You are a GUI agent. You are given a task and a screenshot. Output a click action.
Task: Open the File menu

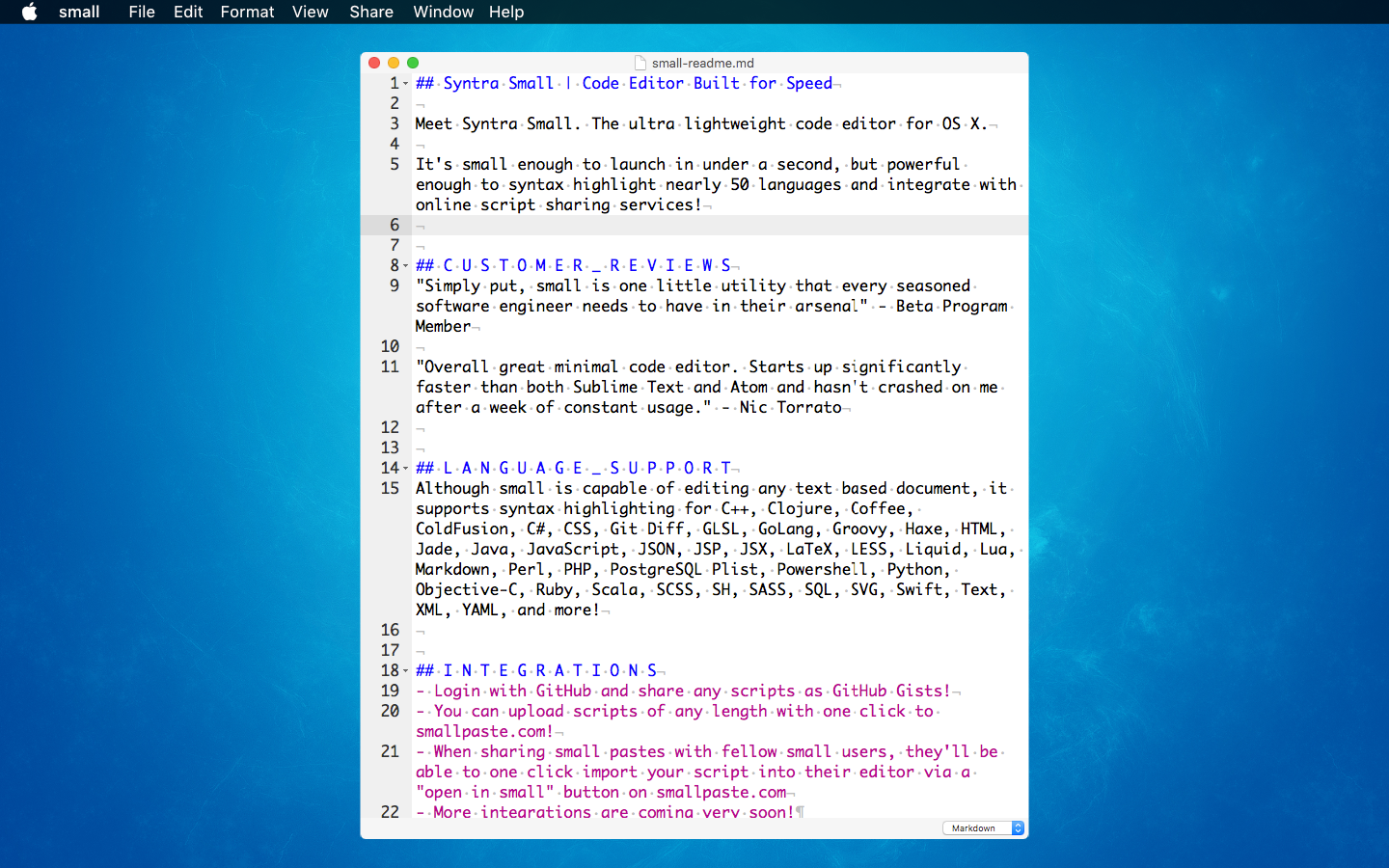(x=142, y=12)
